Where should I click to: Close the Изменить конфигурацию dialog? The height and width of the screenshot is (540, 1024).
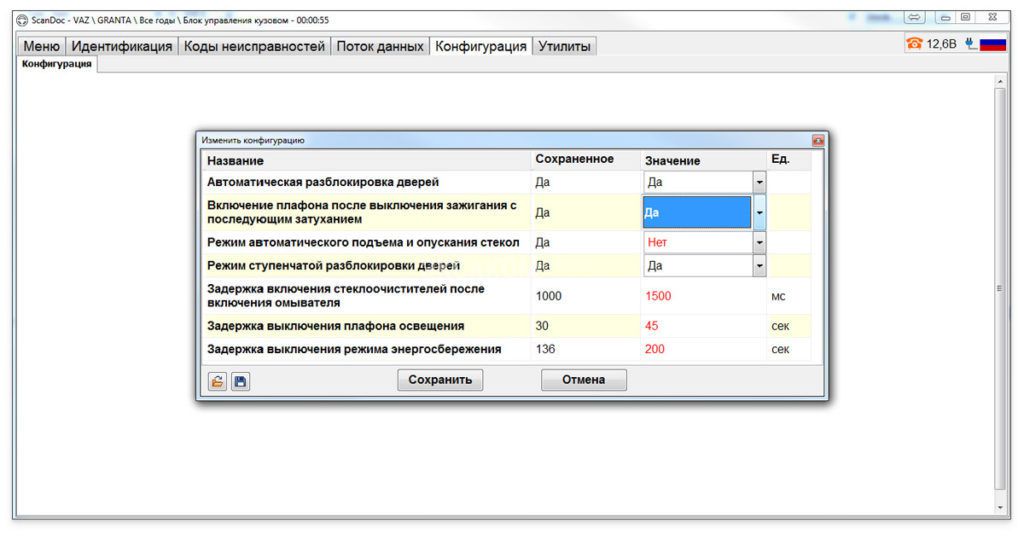tap(818, 141)
